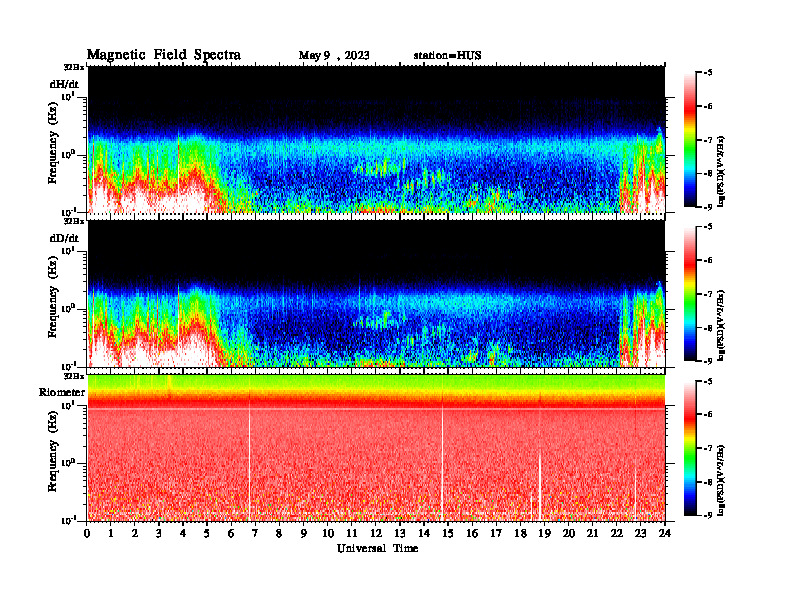Viewport: 792px width, 612px height.
Task: Click the "dD/dt" panel label
Action: point(64,238)
